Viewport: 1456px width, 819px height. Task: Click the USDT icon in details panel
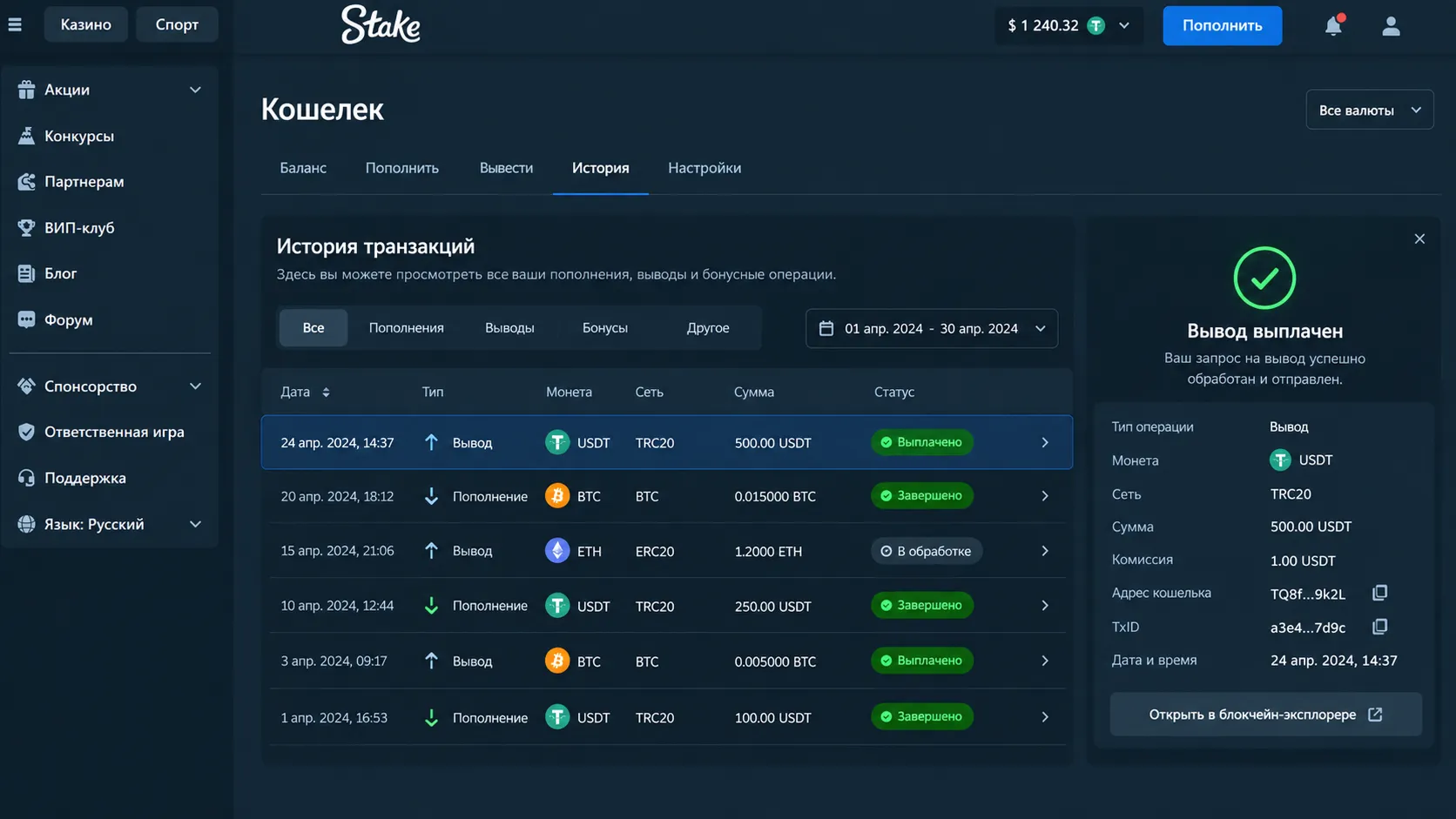(1280, 460)
